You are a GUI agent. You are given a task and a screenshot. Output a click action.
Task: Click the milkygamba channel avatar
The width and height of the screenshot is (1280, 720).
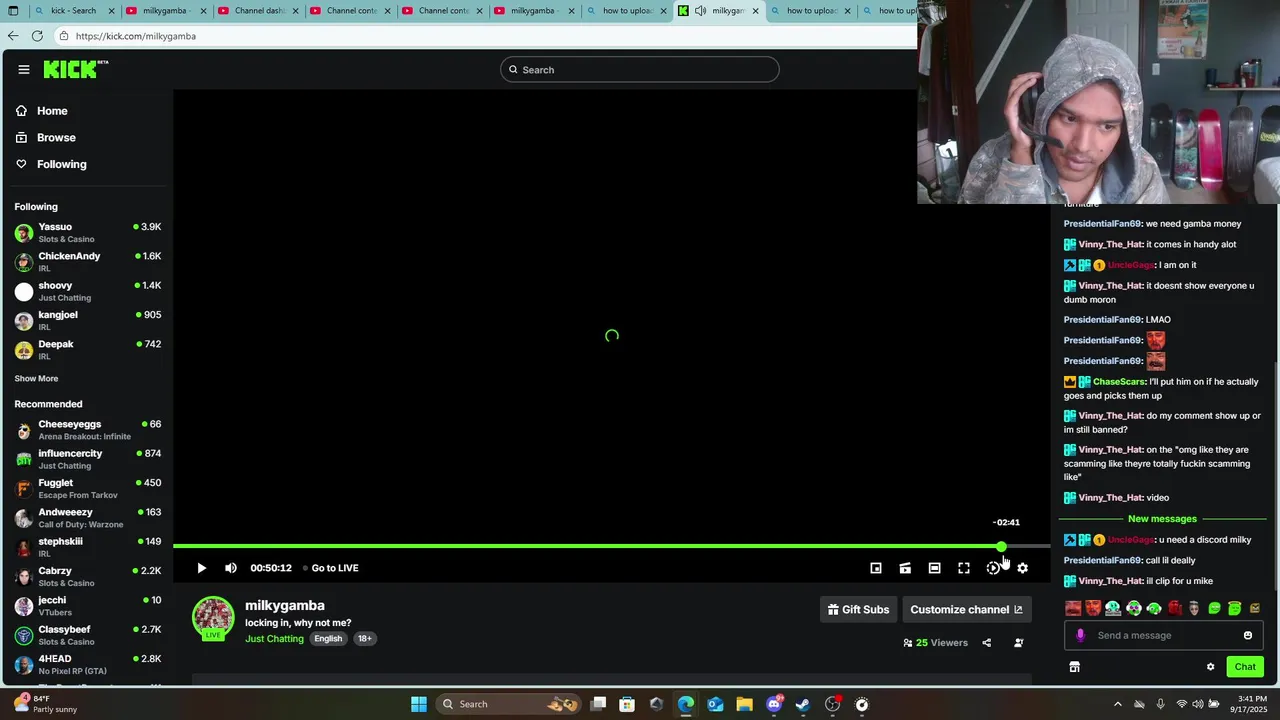pos(213,618)
